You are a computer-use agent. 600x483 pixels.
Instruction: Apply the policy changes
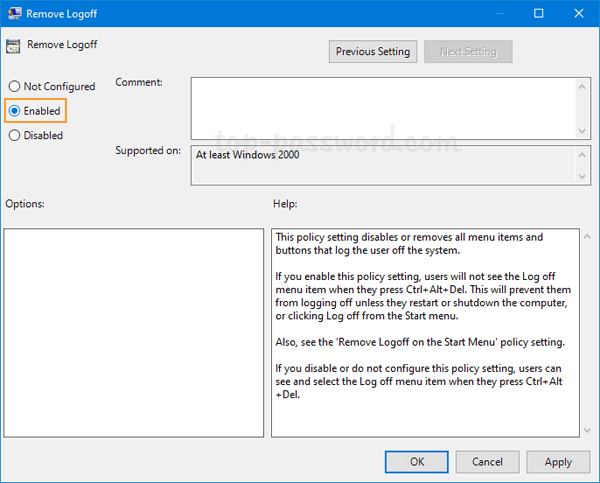(x=558, y=462)
